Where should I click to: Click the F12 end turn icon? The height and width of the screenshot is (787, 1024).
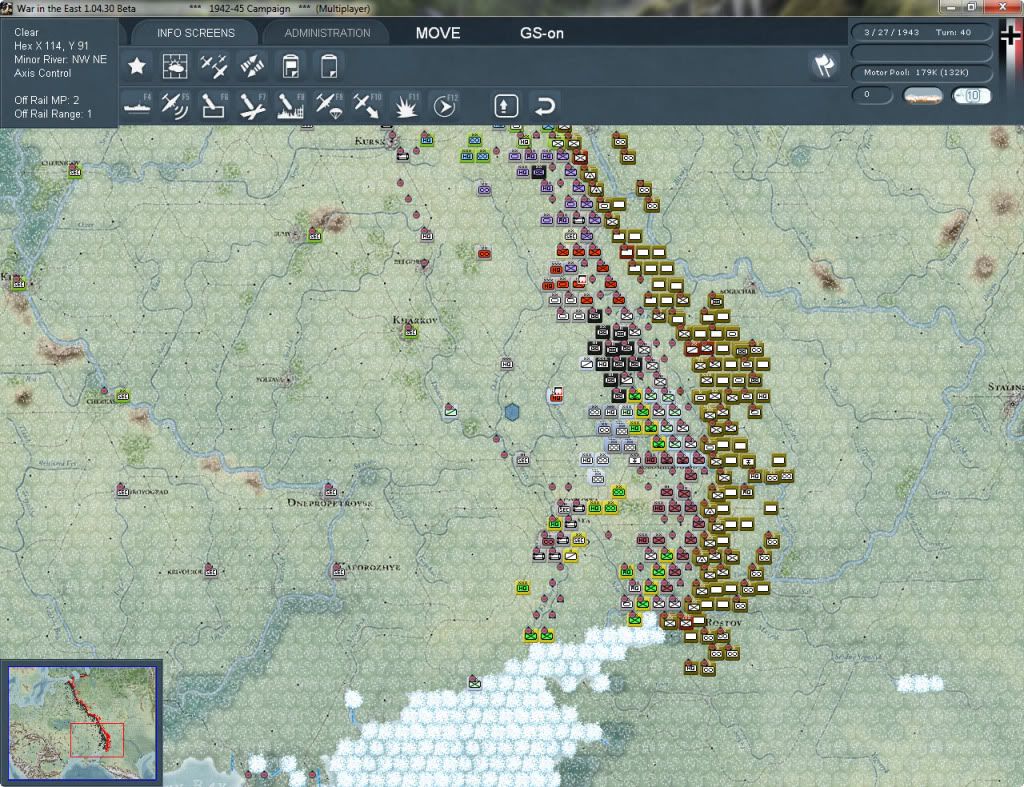click(x=445, y=106)
